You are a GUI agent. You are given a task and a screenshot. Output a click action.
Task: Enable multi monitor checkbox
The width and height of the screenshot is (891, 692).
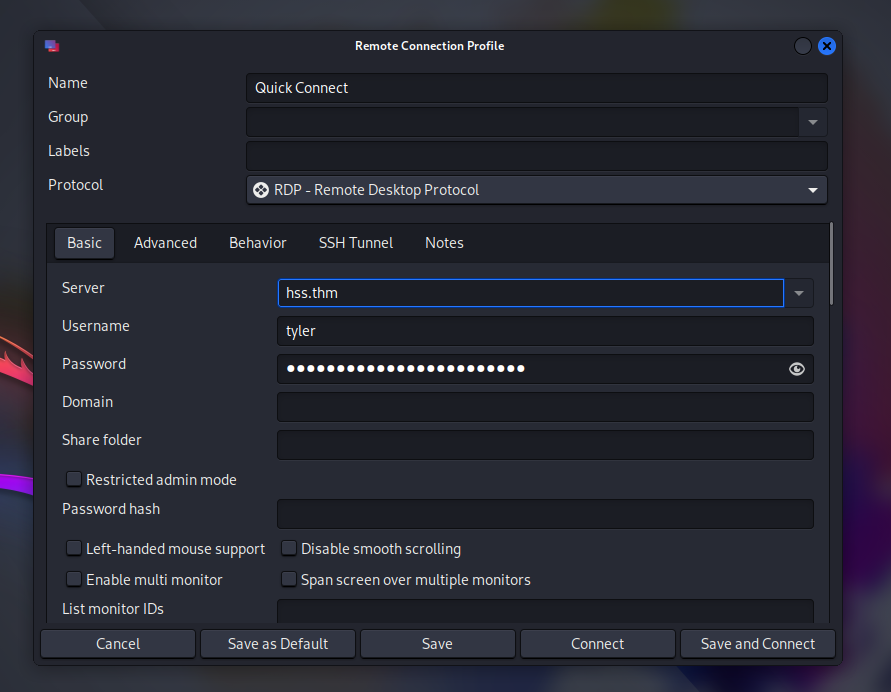coord(74,580)
